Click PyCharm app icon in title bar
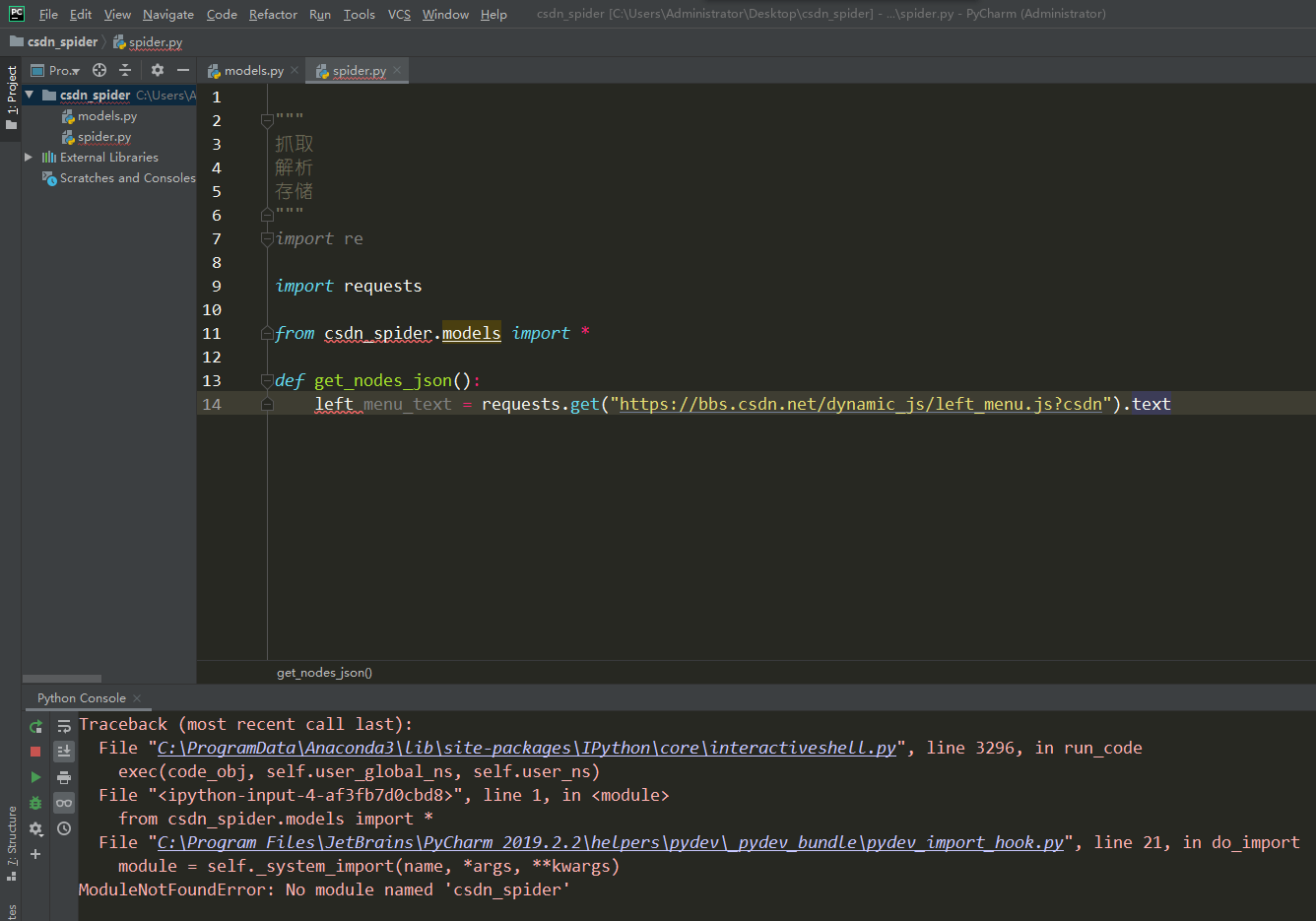Image resolution: width=1316 pixels, height=921 pixels. tap(17, 14)
